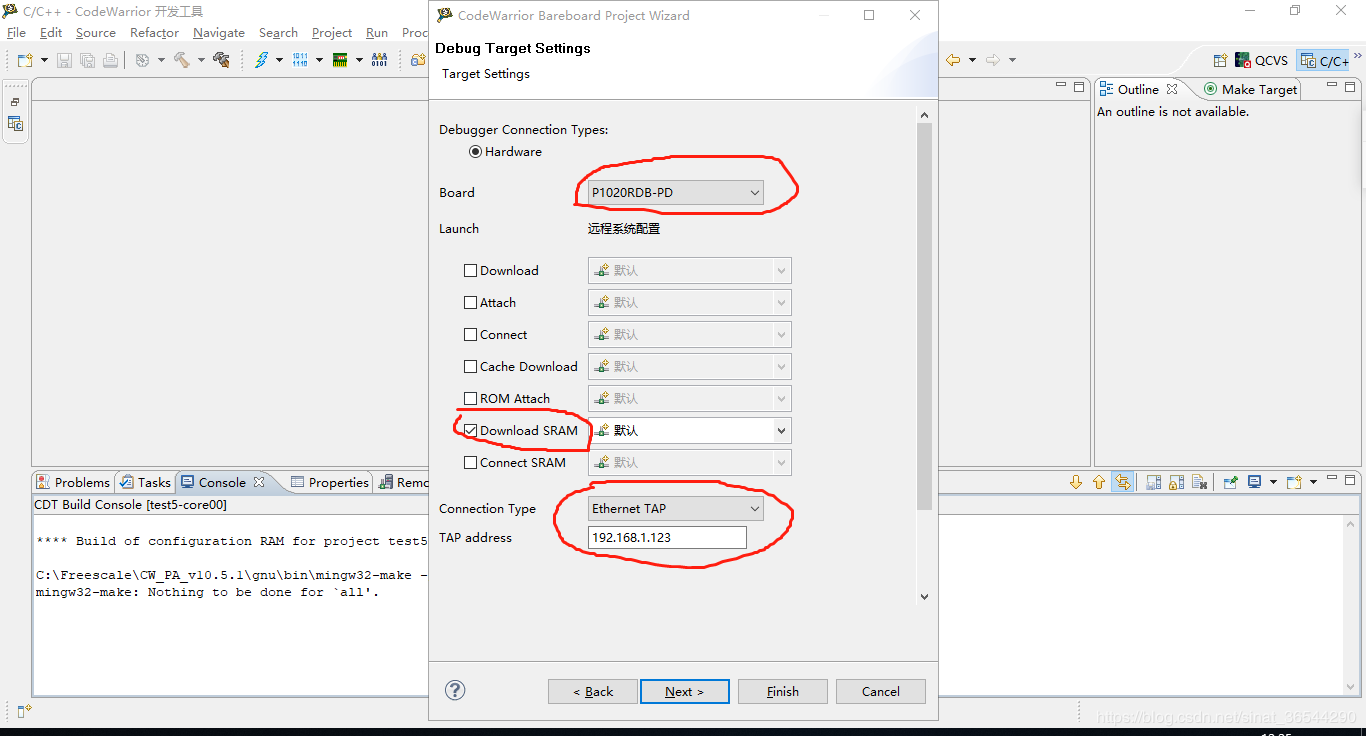Select the Hardware radio button
Screen dimensions: 1366x736
click(x=476, y=152)
